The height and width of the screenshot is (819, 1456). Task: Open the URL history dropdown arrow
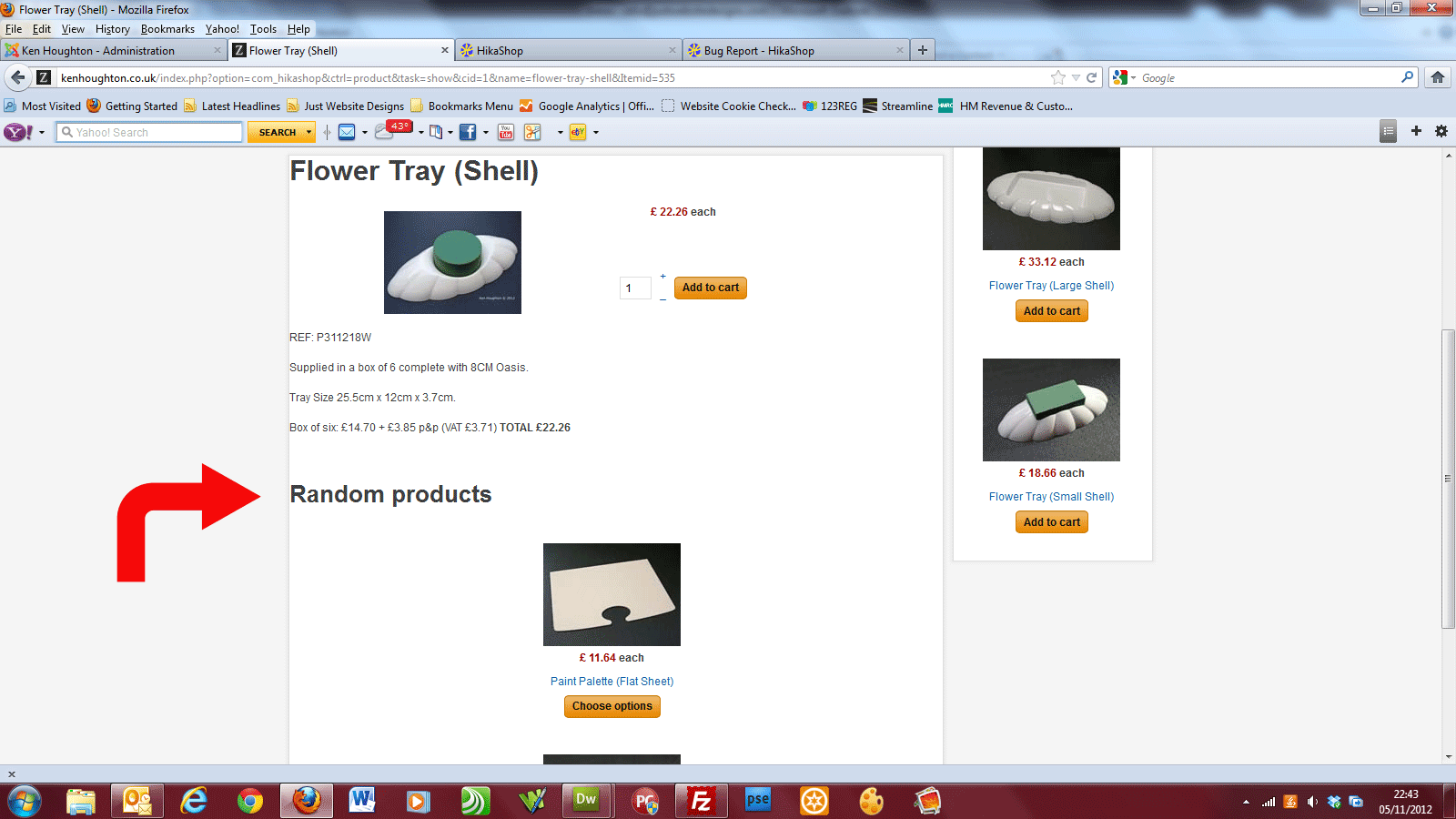point(1076,78)
